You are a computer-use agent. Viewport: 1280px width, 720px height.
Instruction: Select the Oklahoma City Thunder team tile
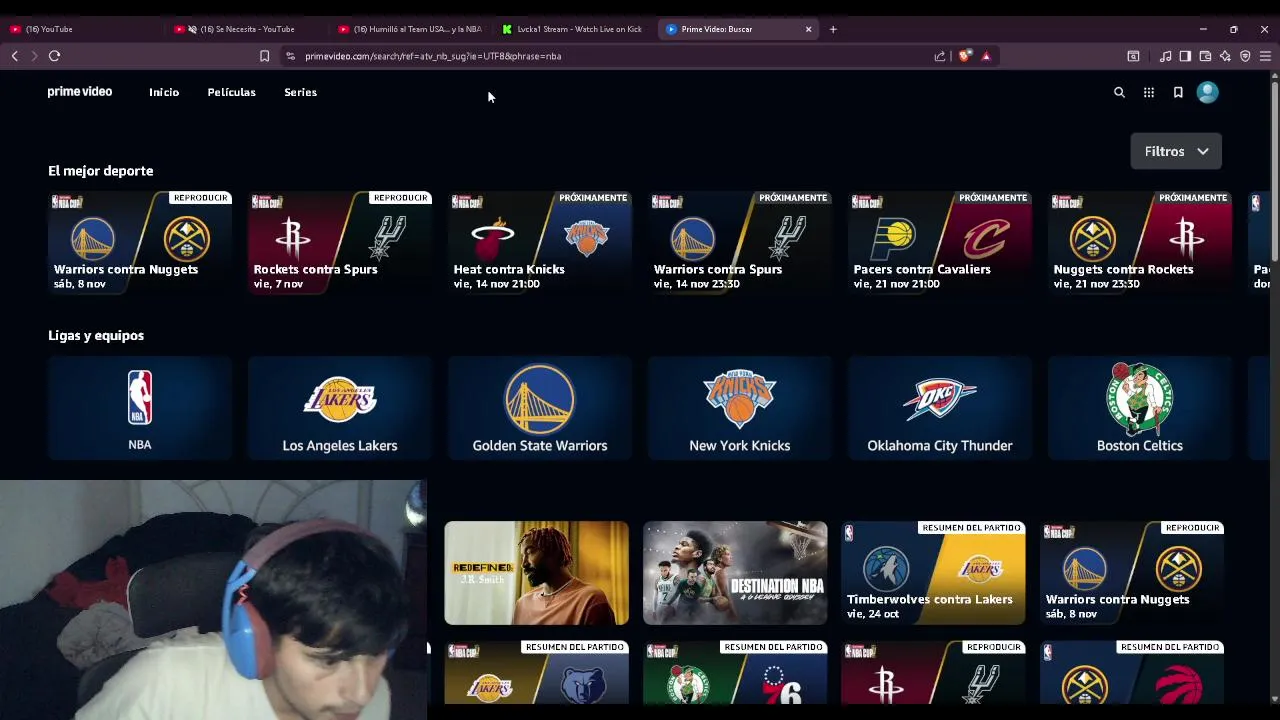click(940, 408)
